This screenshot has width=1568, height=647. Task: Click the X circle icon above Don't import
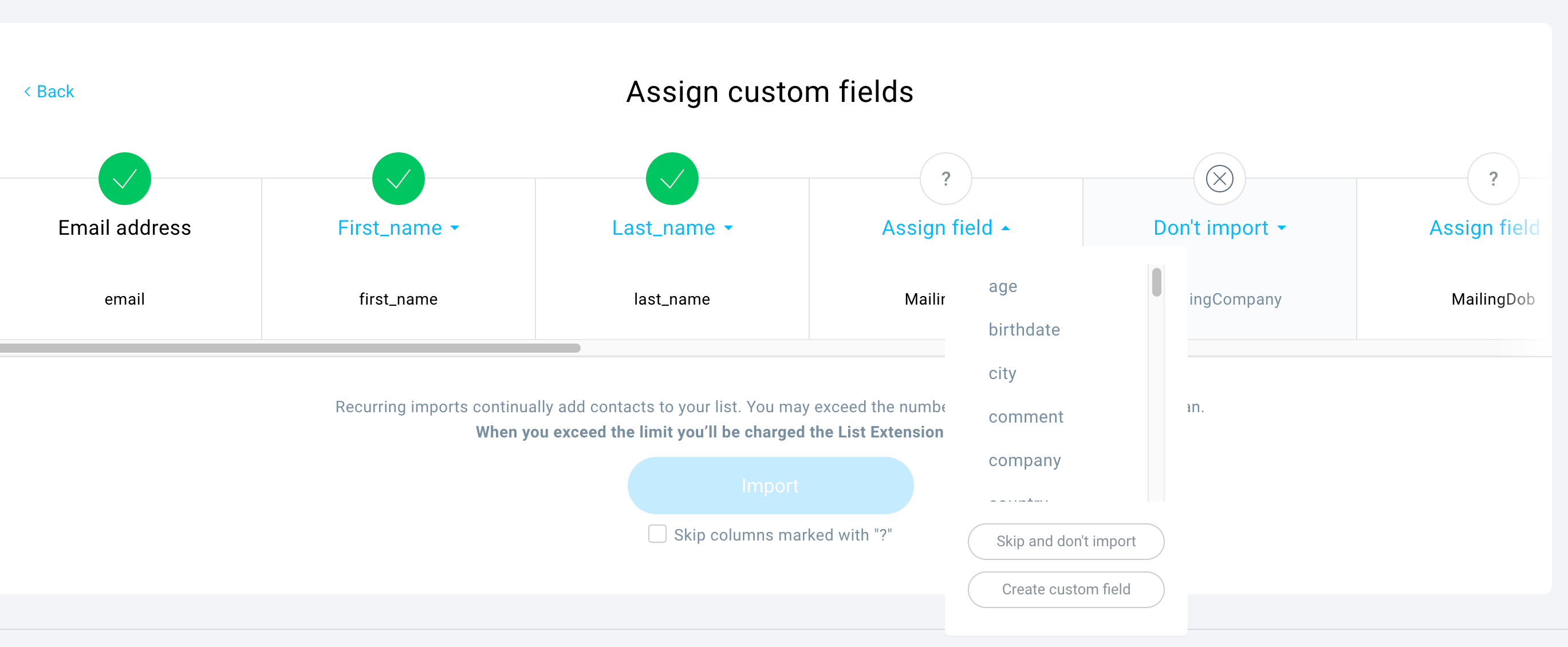[x=1219, y=178]
